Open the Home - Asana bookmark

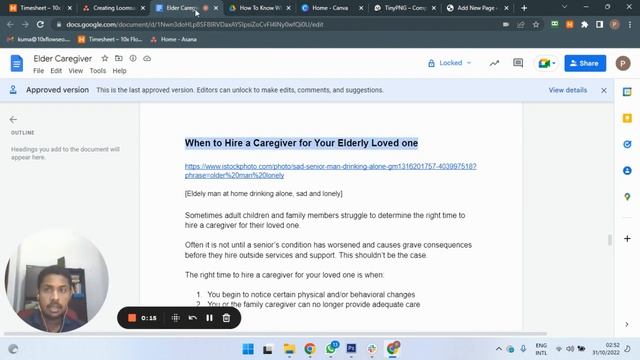point(173,39)
